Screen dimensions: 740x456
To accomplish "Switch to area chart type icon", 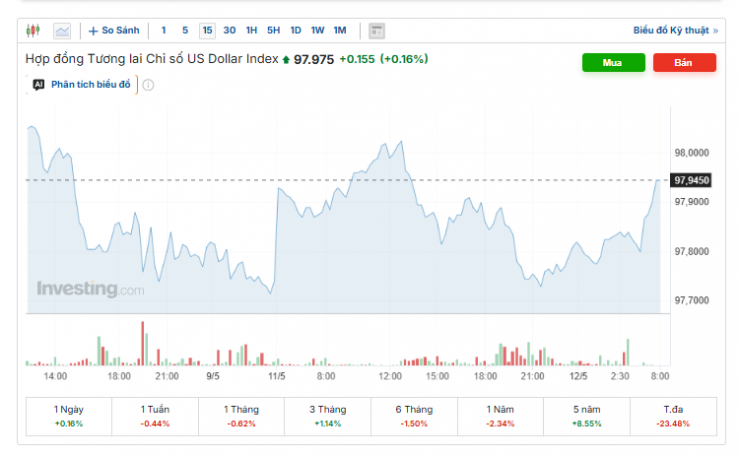I will pyautogui.click(x=62, y=31).
